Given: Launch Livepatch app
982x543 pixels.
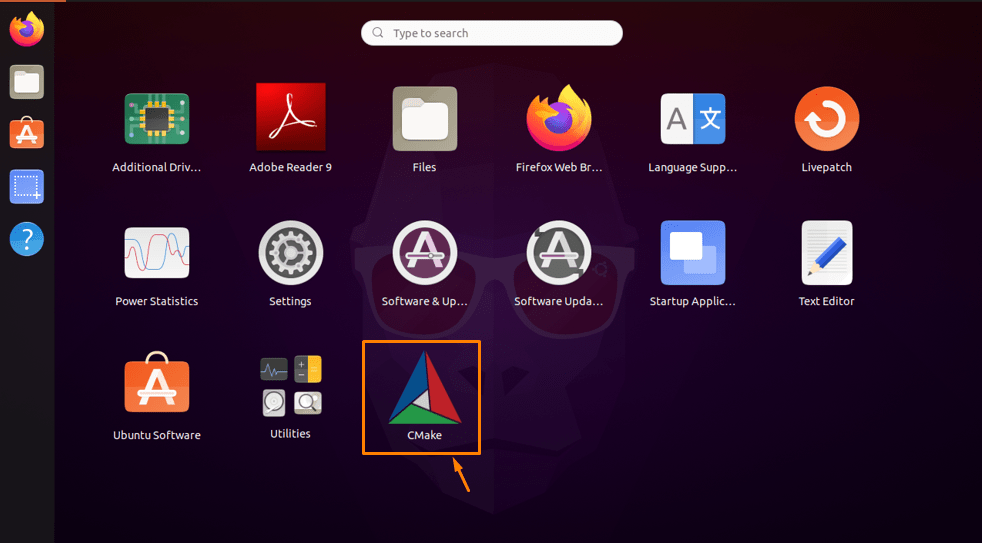Looking at the screenshot, I should coord(827,119).
